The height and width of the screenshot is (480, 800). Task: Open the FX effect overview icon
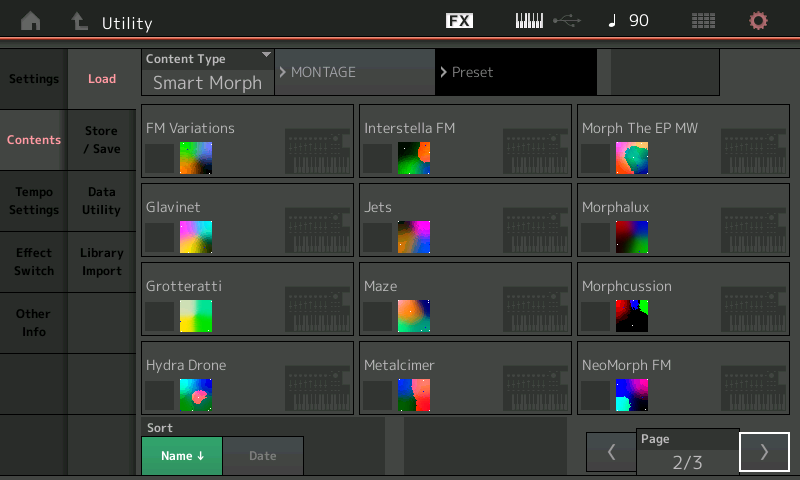tap(459, 21)
